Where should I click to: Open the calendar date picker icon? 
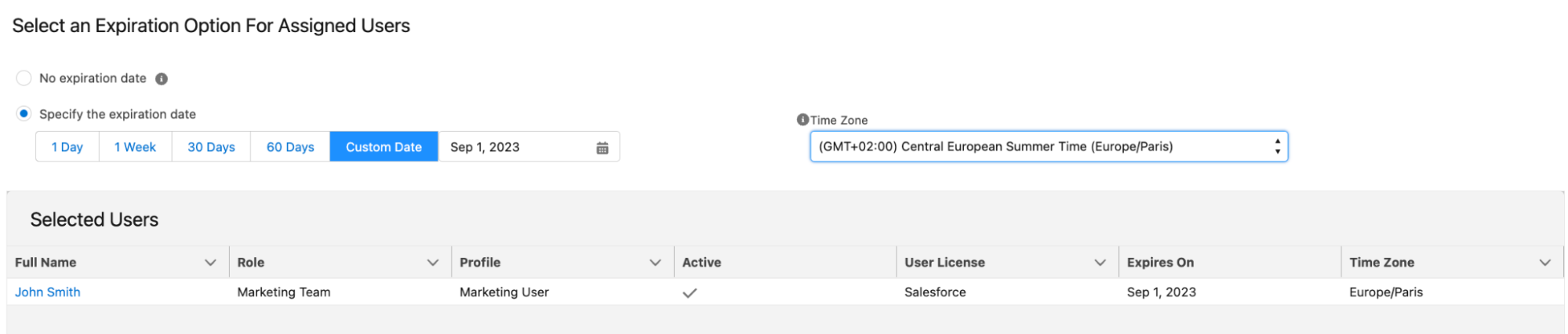pos(602,147)
